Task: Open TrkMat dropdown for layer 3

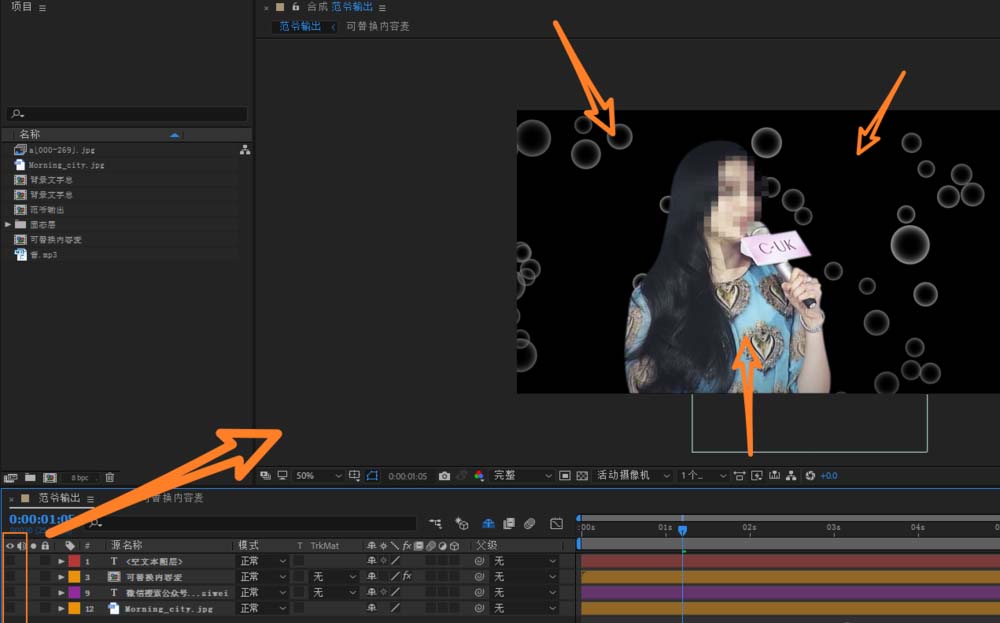Action: (x=334, y=576)
